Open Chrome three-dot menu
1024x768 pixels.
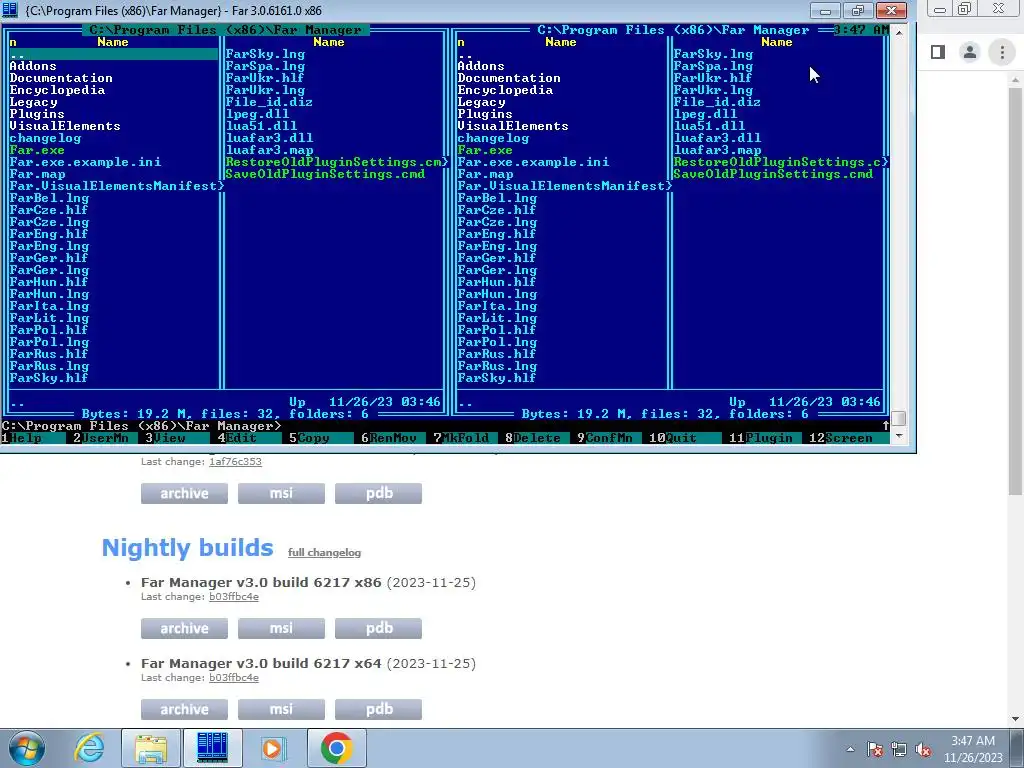[1002, 52]
